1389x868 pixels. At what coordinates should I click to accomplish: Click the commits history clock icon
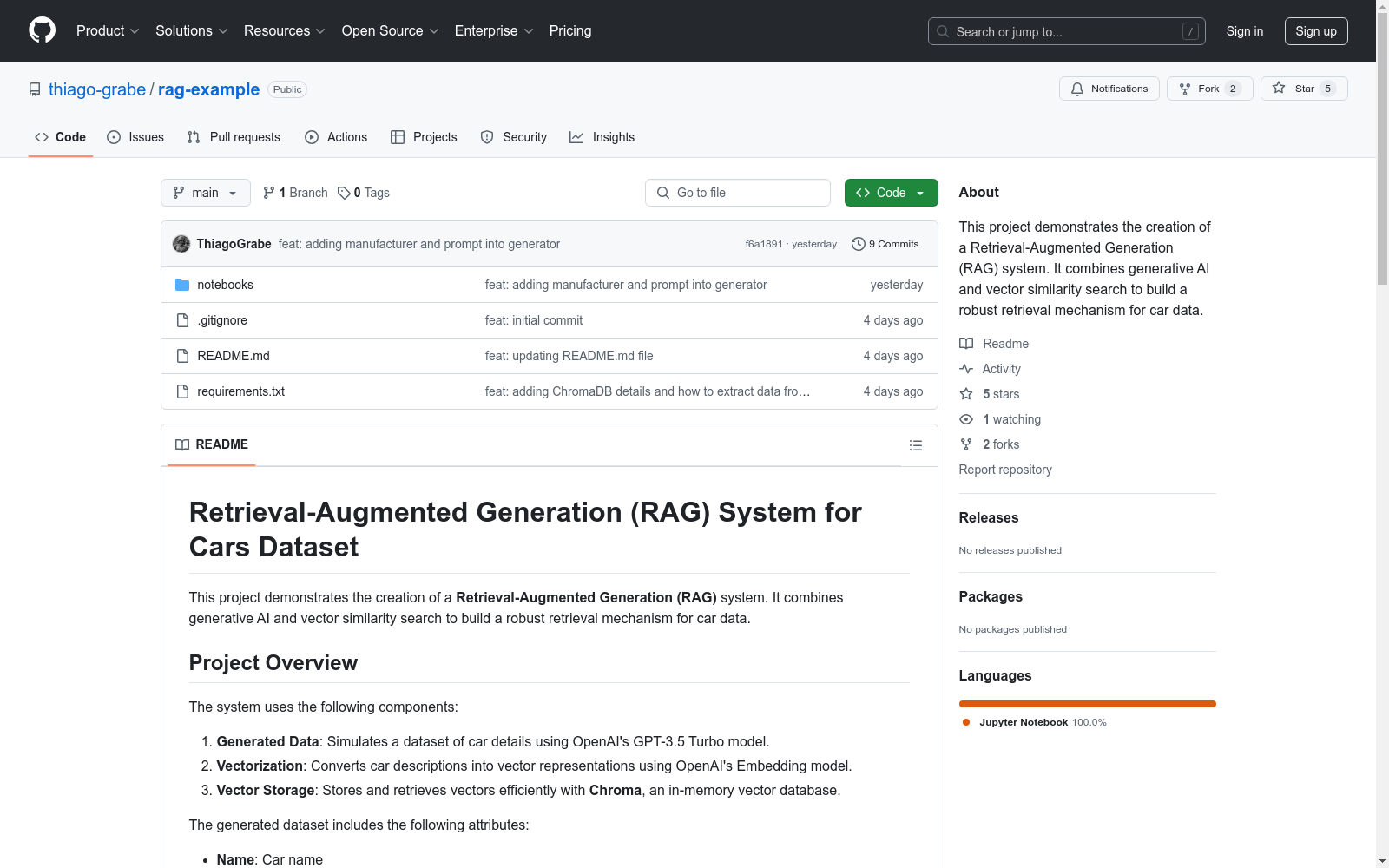pos(858,244)
